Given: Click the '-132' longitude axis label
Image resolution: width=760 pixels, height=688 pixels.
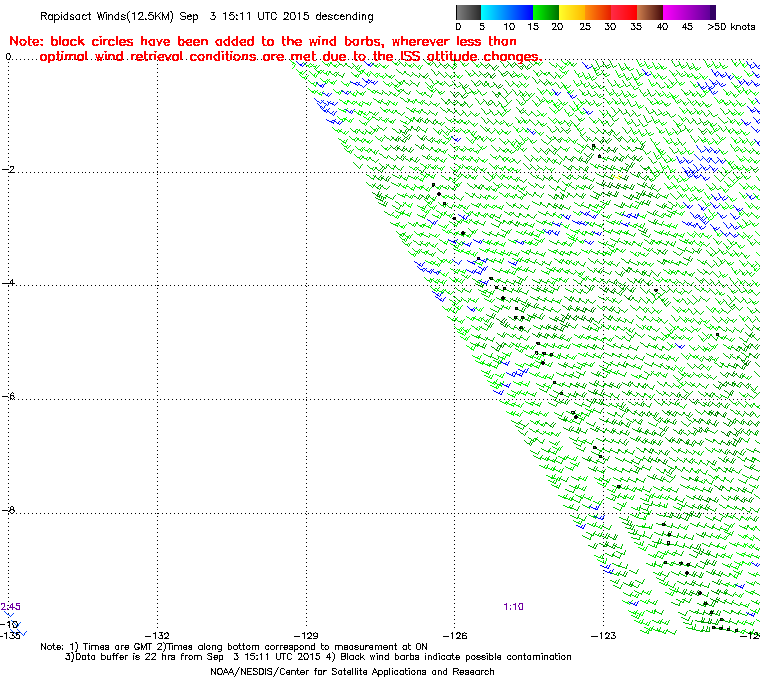Looking at the screenshot, I should click(x=158, y=635).
